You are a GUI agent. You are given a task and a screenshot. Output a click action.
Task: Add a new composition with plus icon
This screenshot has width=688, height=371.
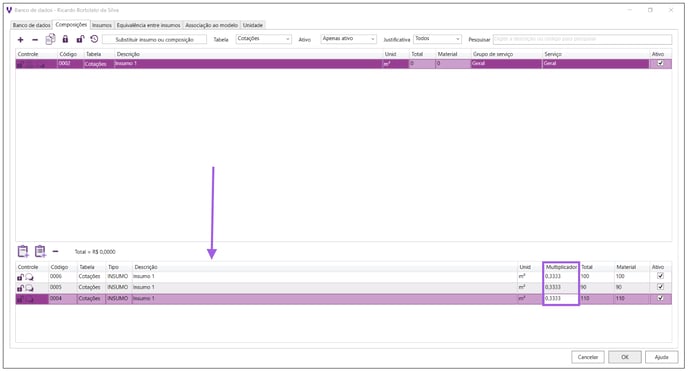tap(20, 39)
